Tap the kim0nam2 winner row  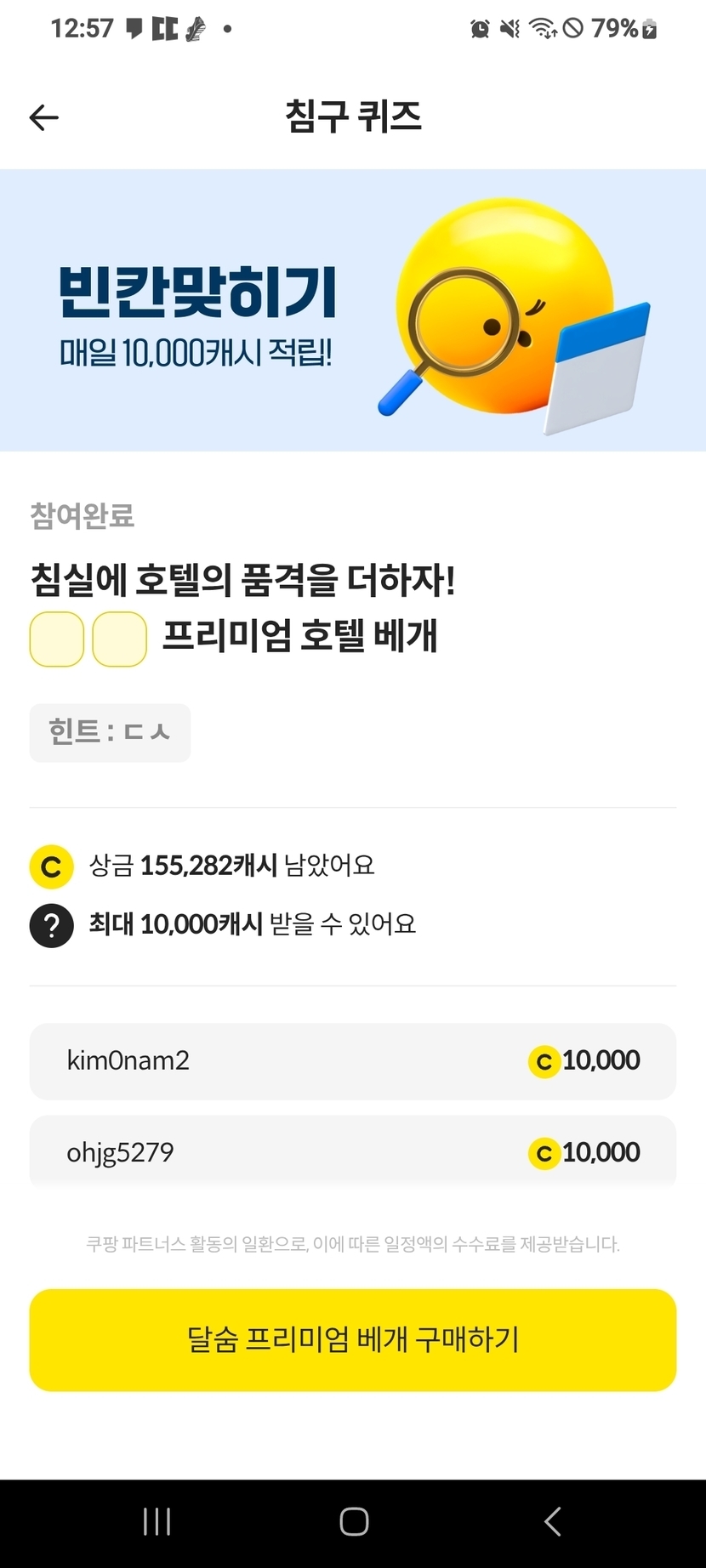click(353, 1061)
